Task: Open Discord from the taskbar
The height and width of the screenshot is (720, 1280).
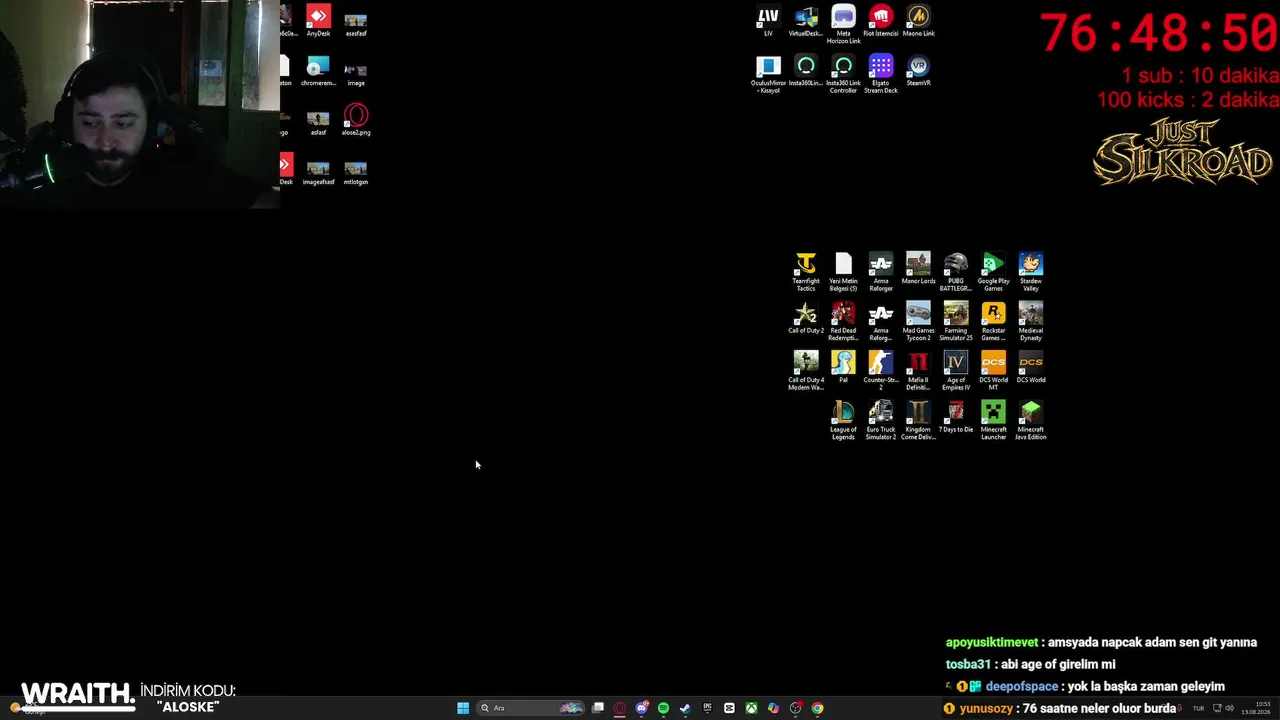Action: click(642, 708)
